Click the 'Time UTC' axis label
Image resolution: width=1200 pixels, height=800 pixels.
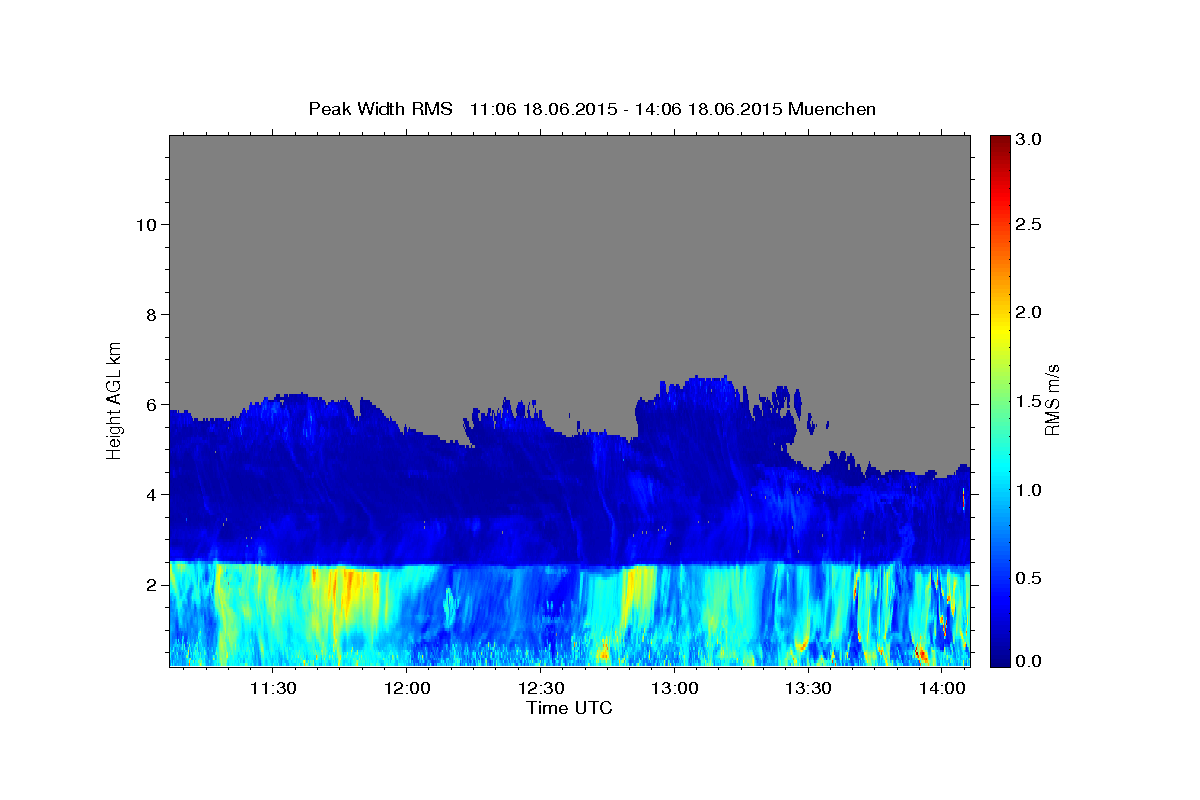pos(569,708)
